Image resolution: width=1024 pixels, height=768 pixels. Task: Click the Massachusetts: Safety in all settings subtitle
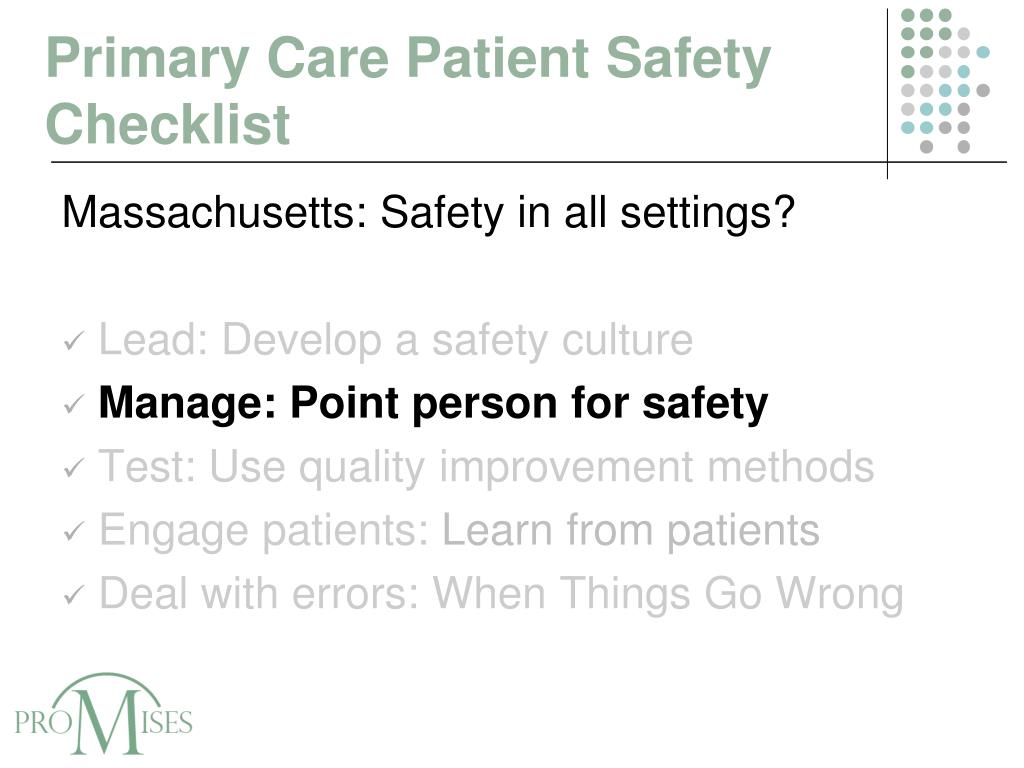[x=428, y=212]
